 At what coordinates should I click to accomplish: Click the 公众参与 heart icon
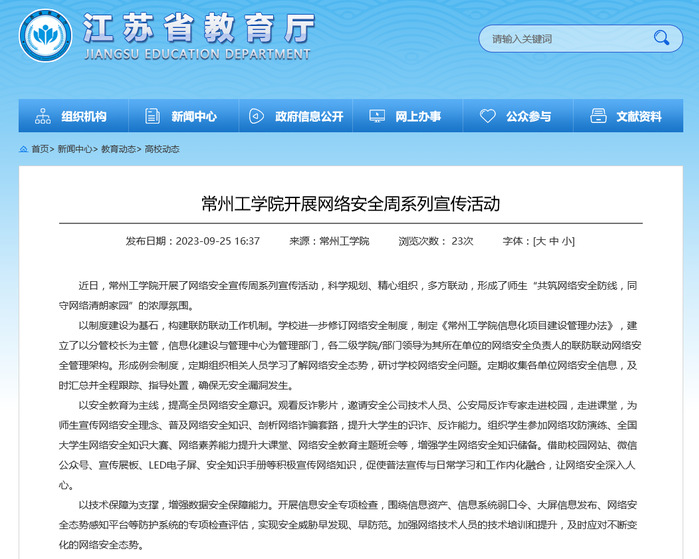[x=488, y=116]
